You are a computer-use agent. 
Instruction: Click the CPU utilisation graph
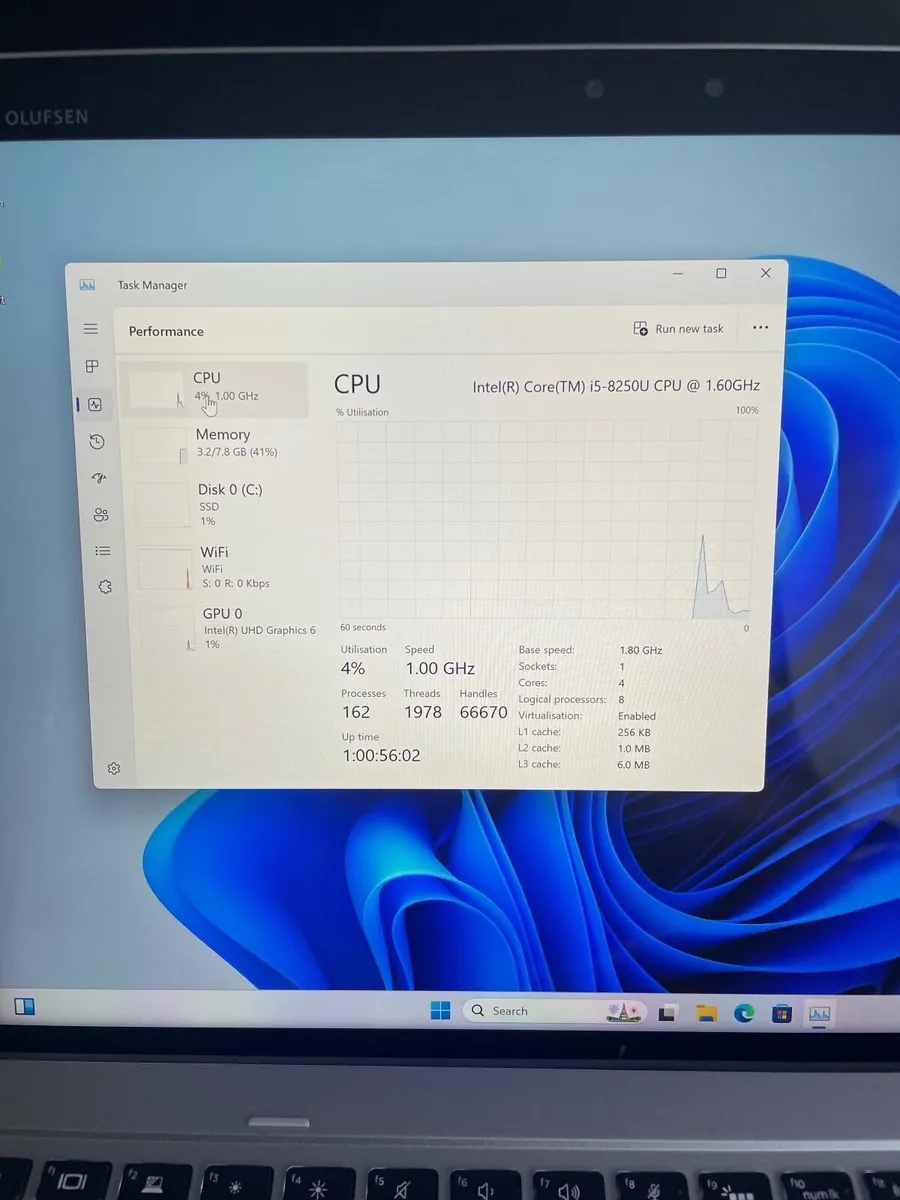[x=547, y=519]
